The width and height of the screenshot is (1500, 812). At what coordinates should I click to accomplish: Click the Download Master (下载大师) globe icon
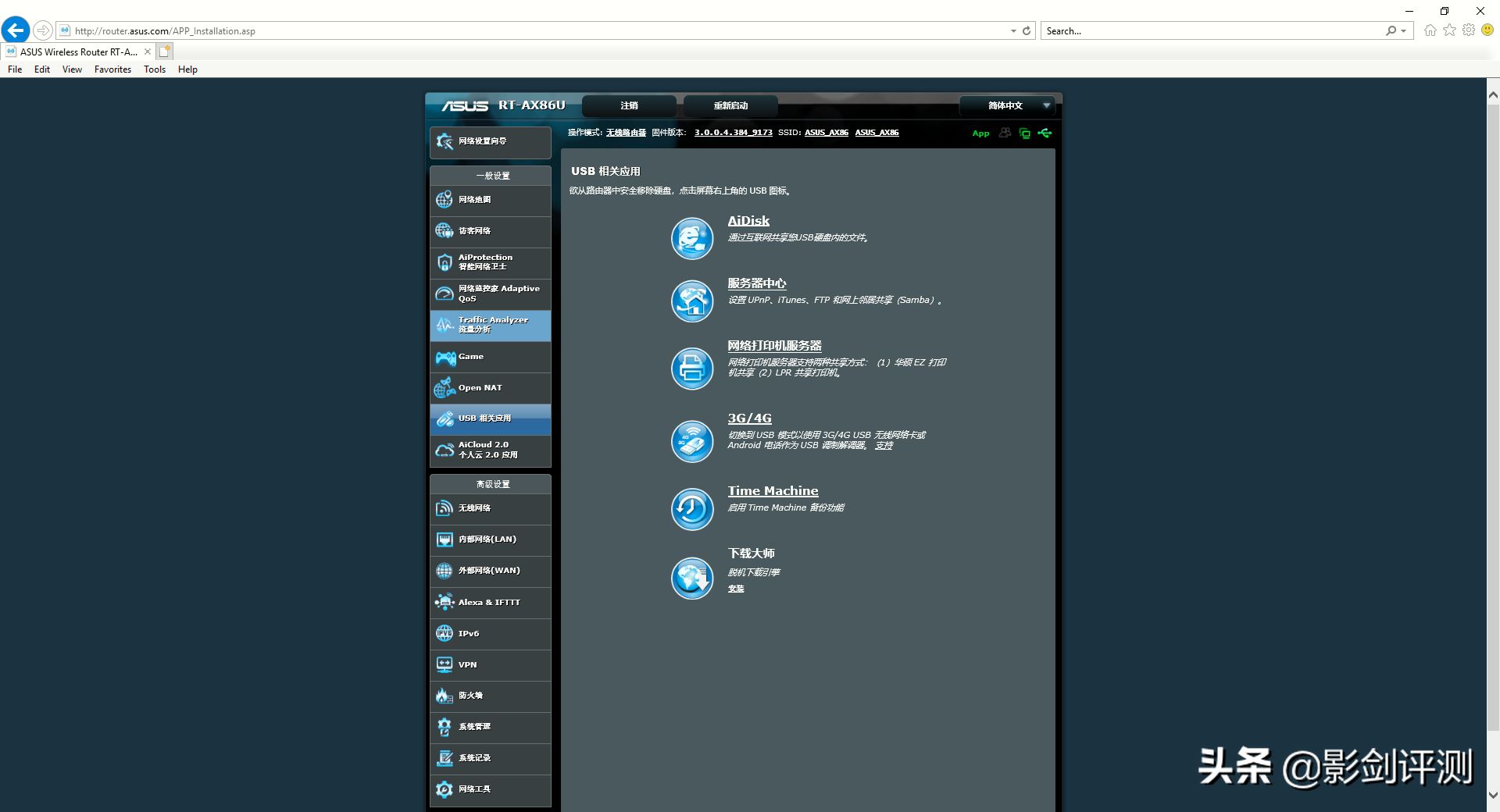692,578
